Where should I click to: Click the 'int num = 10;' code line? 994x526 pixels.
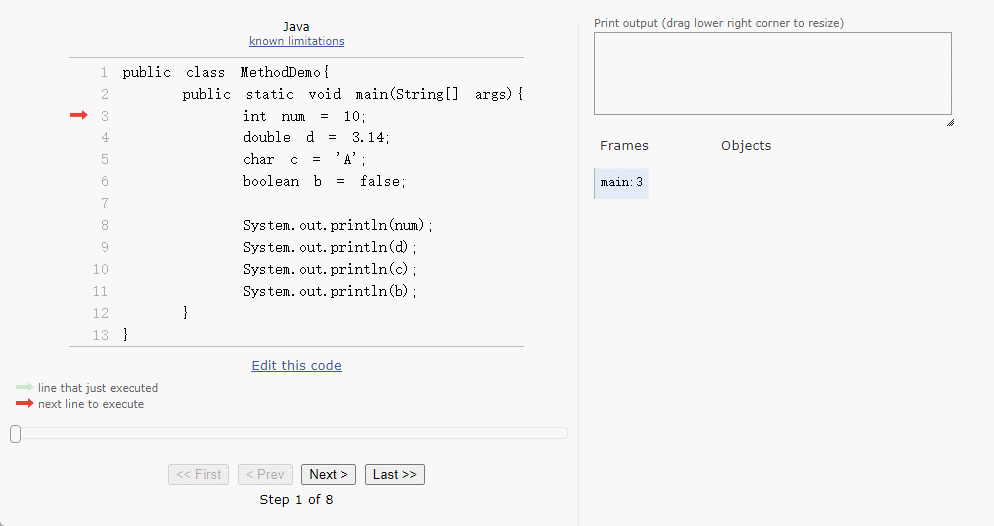(305, 116)
